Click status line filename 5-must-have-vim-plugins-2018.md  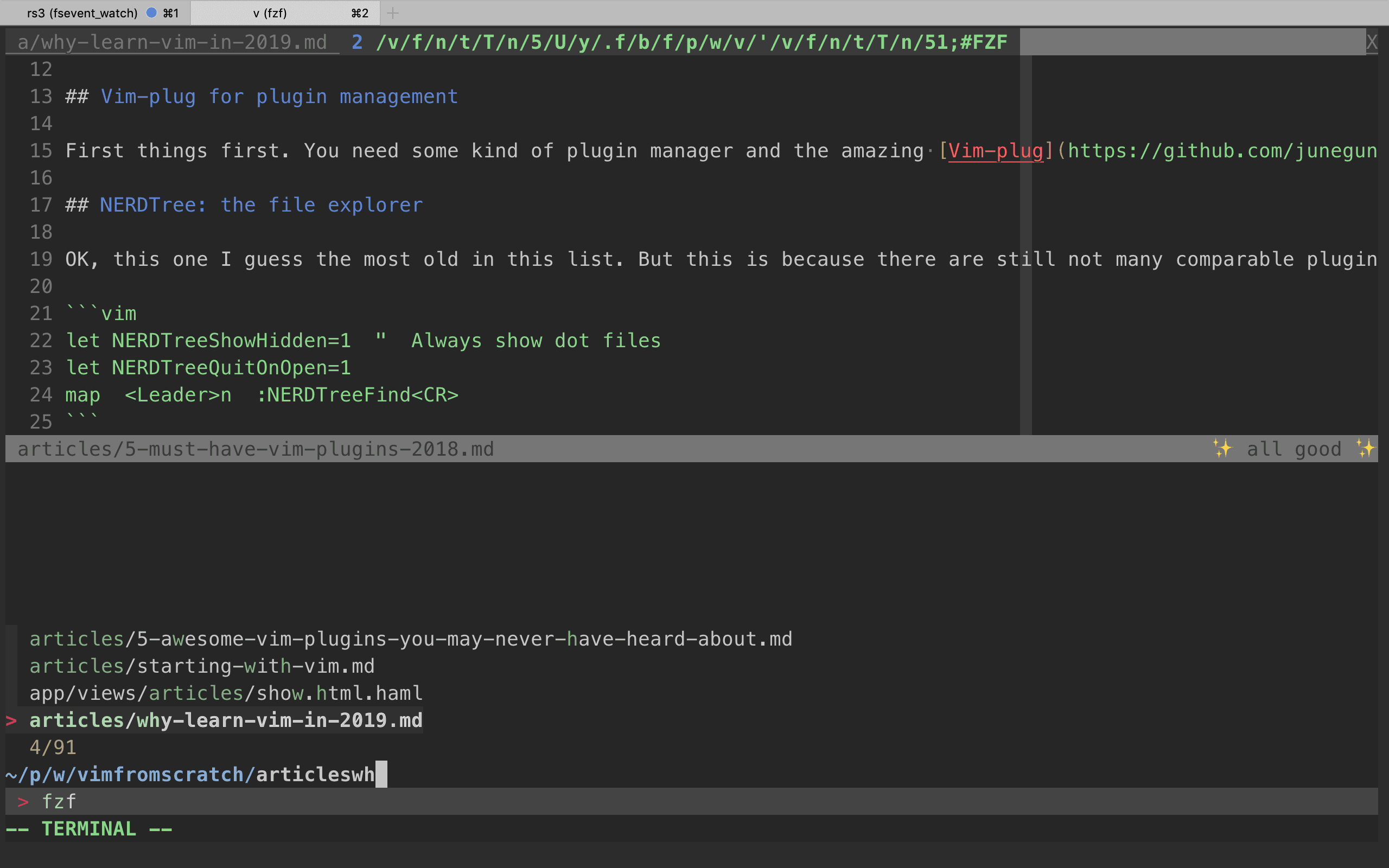click(256, 449)
